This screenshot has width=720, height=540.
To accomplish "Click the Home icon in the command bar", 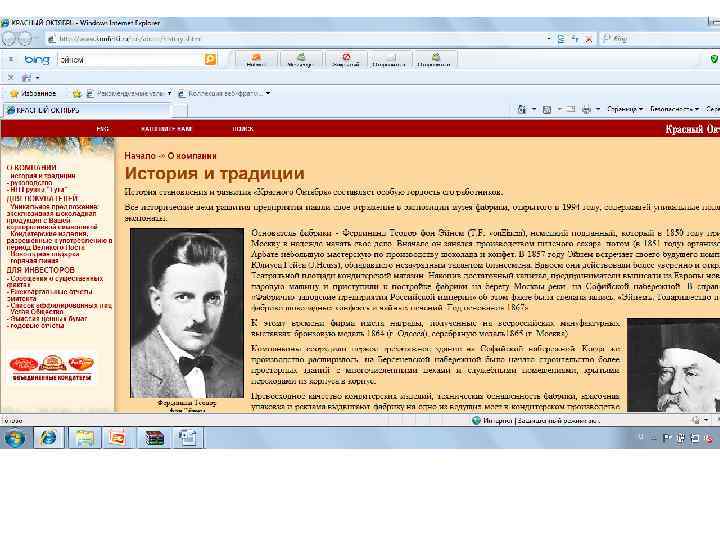I will pos(522,109).
